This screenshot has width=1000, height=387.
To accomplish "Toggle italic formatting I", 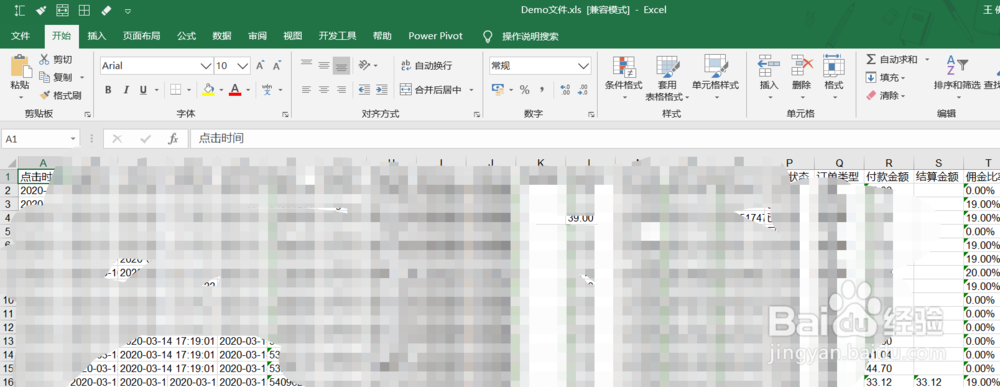I will pyautogui.click(x=126, y=90).
